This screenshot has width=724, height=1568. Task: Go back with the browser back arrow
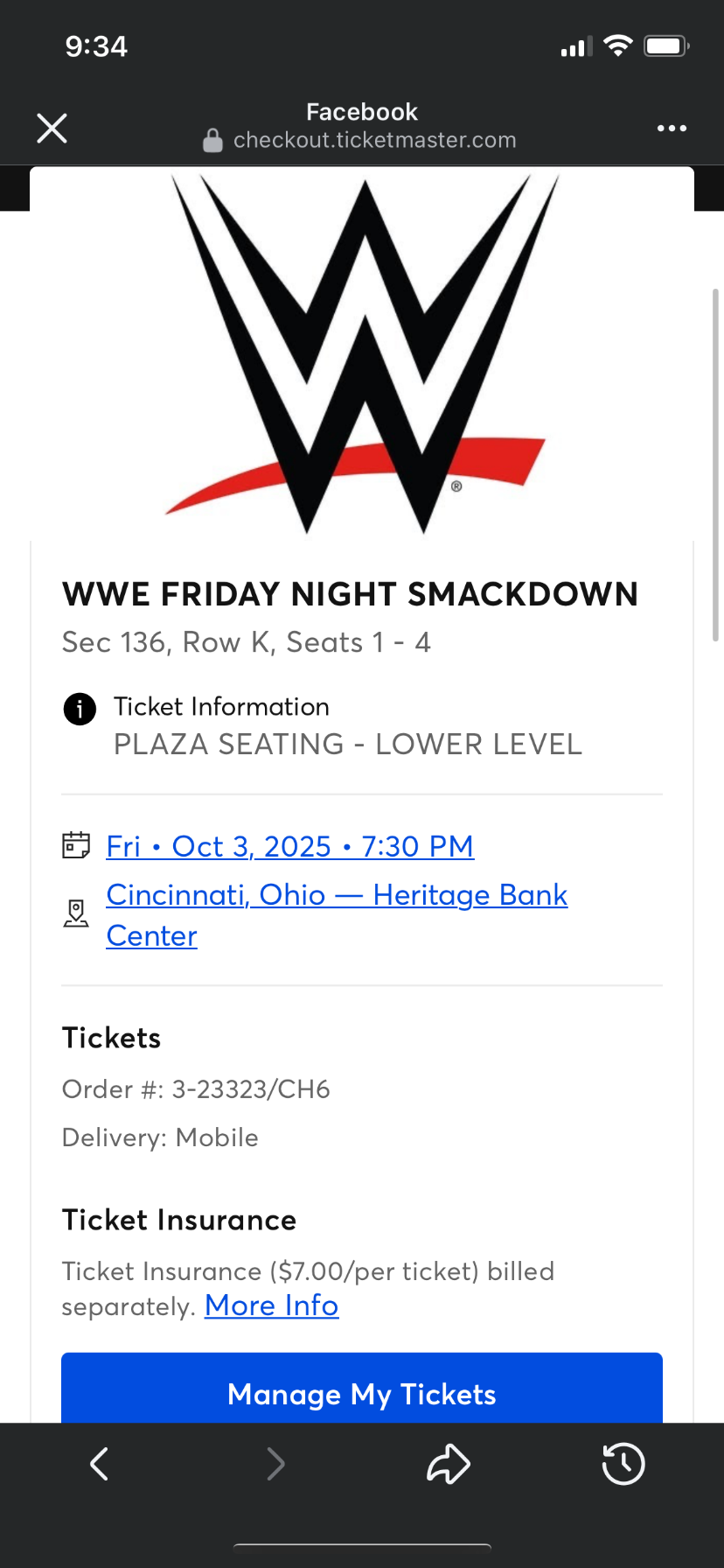[100, 1464]
